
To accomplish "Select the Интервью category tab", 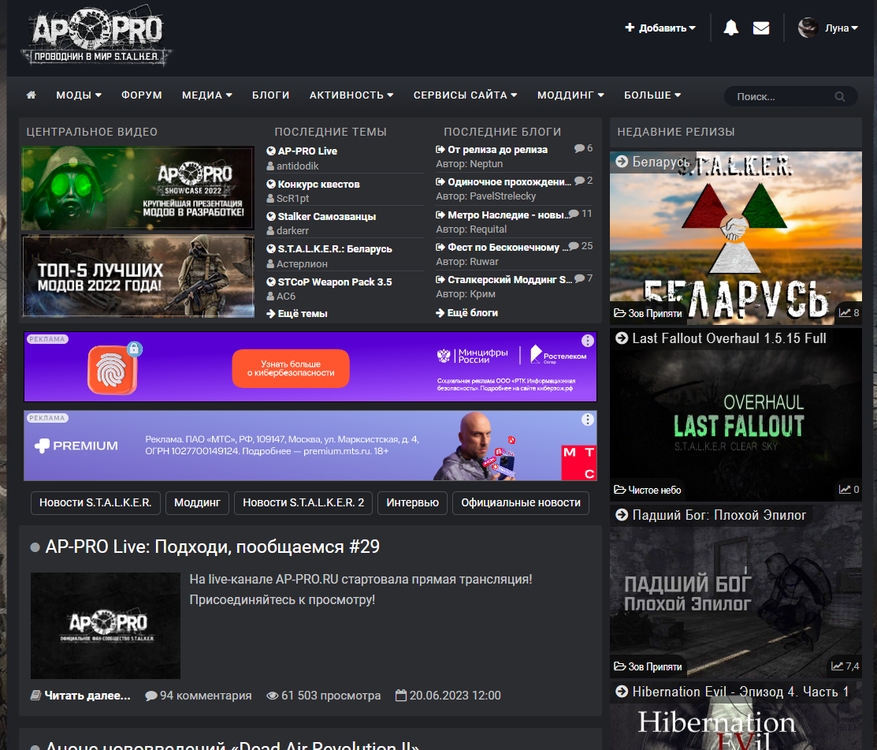I will pyautogui.click(x=412, y=503).
